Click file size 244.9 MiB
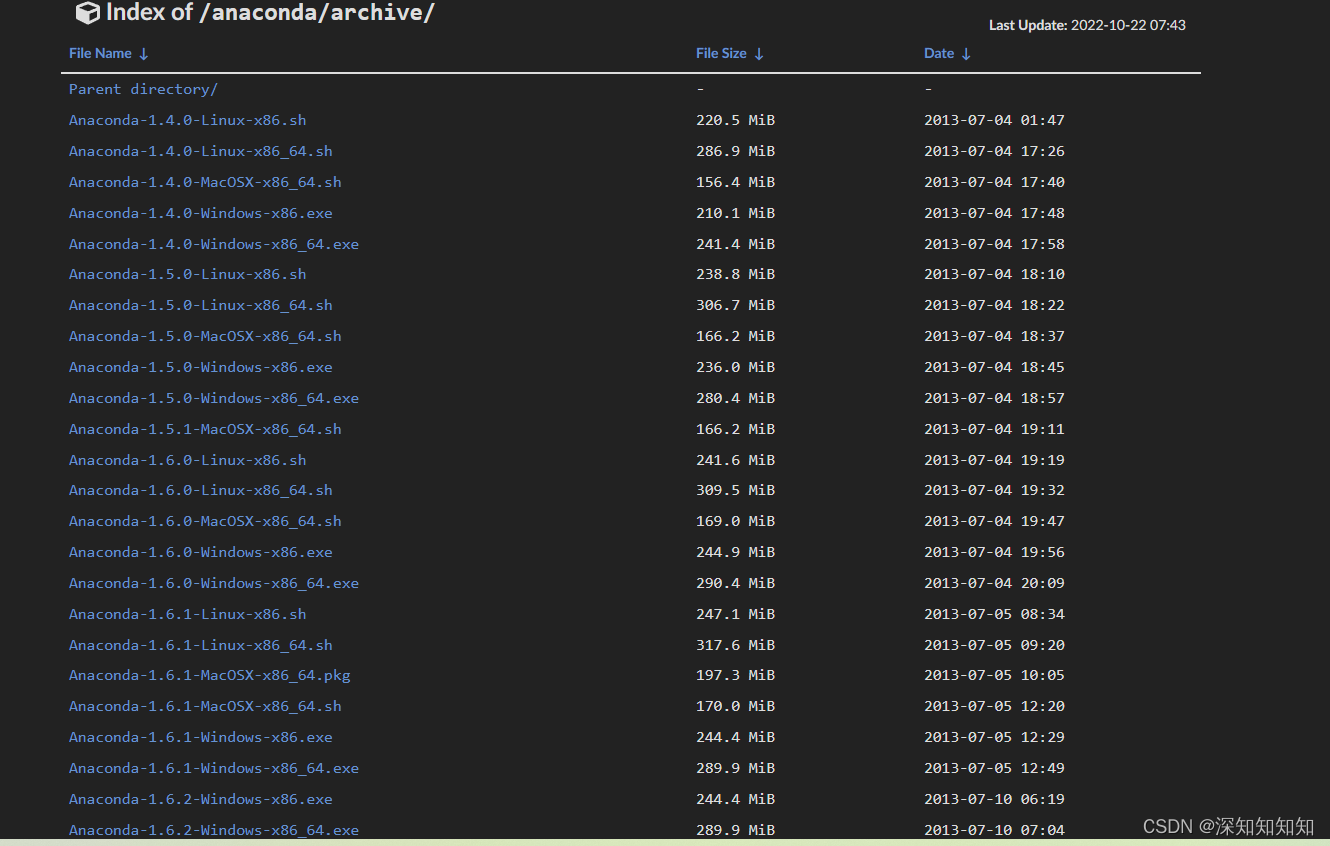The height and width of the screenshot is (846, 1330). click(x=735, y=552)
